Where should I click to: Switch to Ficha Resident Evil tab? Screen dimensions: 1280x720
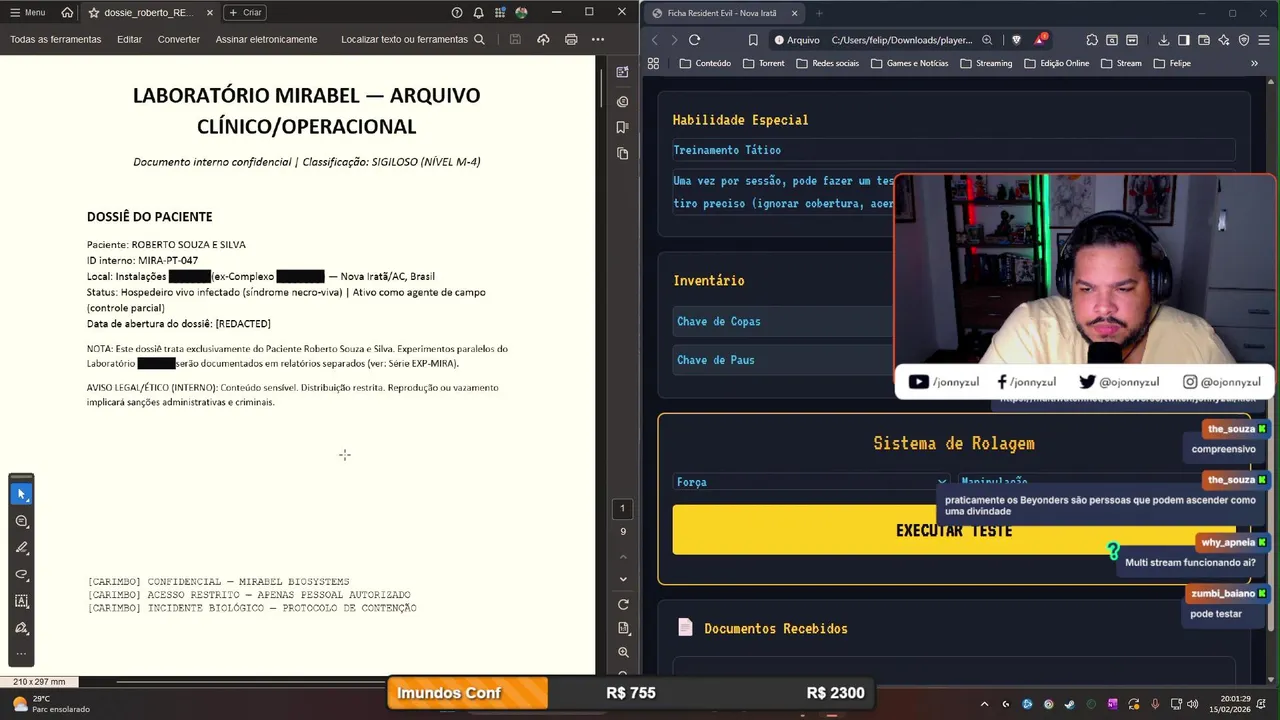pos(724,13)
